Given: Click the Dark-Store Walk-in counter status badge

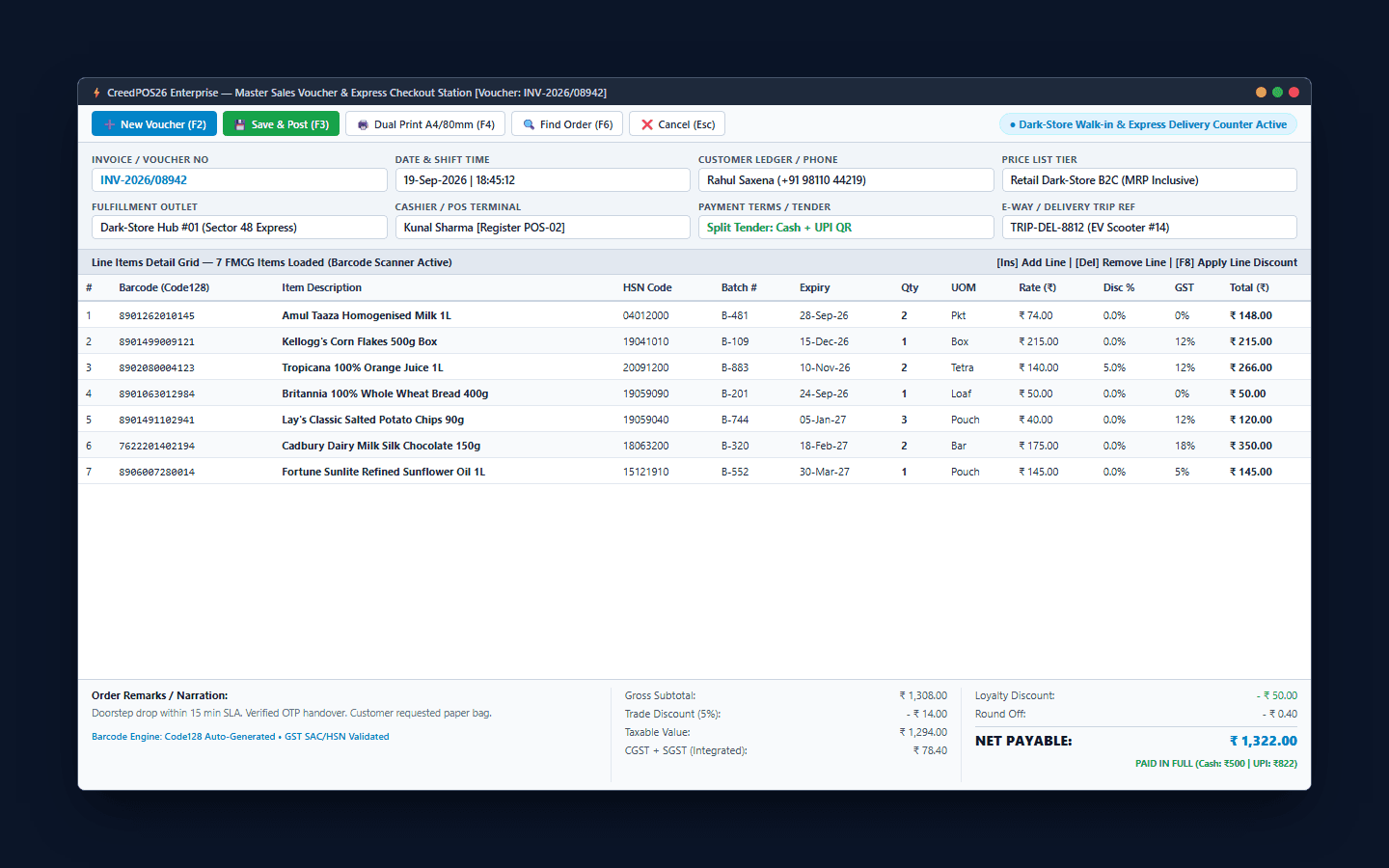Looking at the screenshot, I should tap(1148, 124).
